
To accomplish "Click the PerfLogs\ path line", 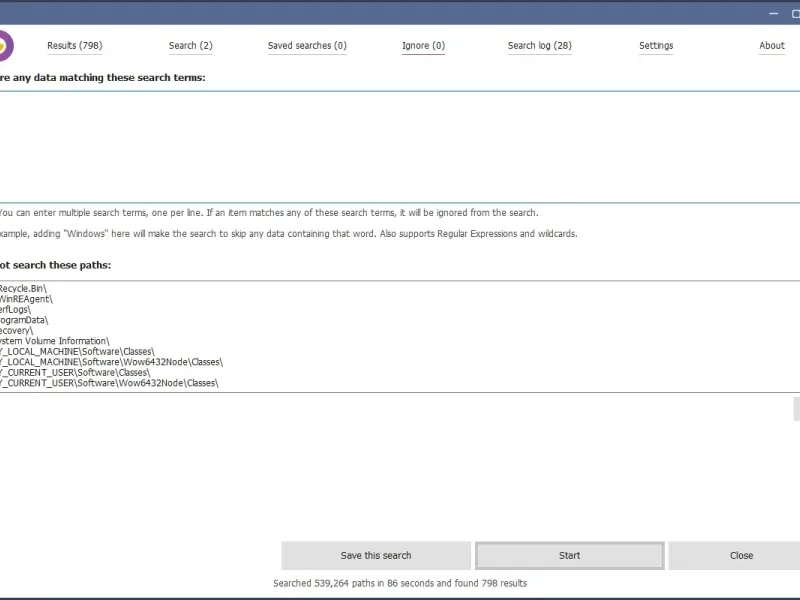I will pos(15,309).
